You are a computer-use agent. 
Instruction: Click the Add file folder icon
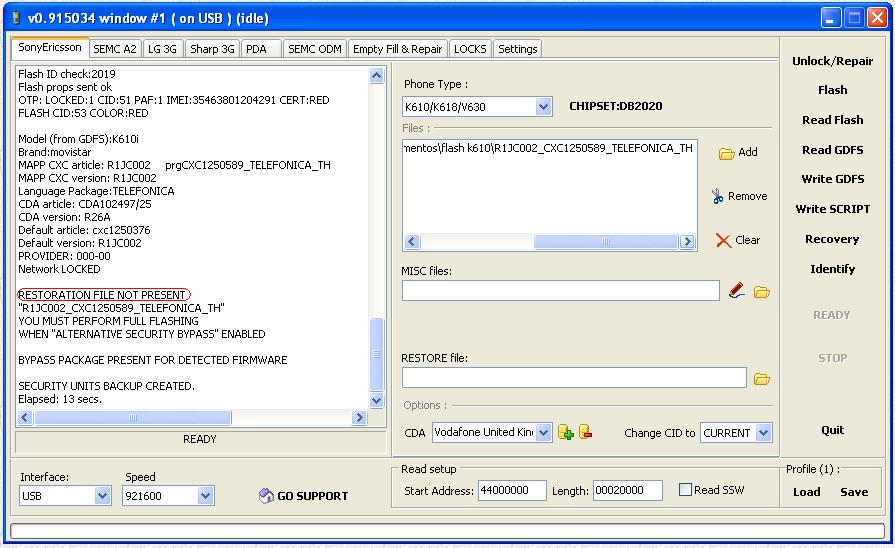pos(726,153)
